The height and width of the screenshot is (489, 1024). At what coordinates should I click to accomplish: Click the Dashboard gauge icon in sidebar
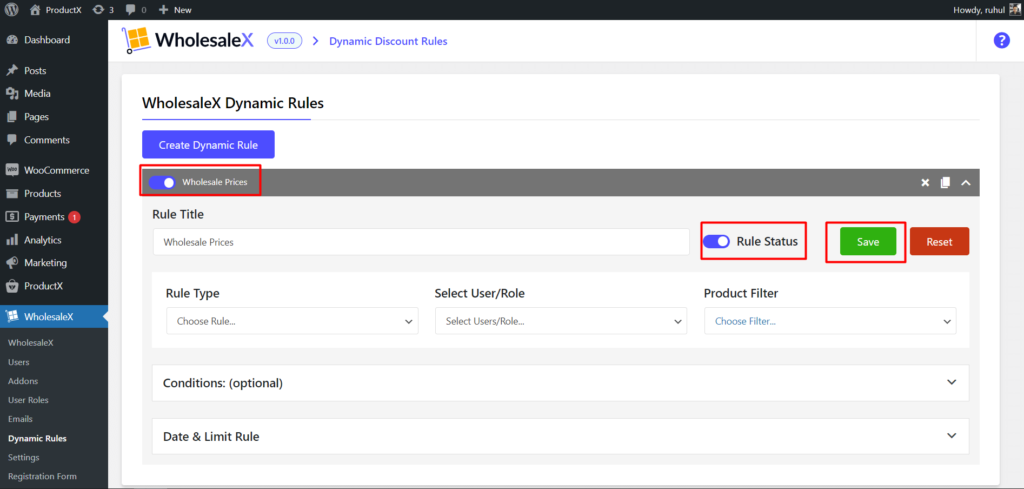(x=12, y=40)
